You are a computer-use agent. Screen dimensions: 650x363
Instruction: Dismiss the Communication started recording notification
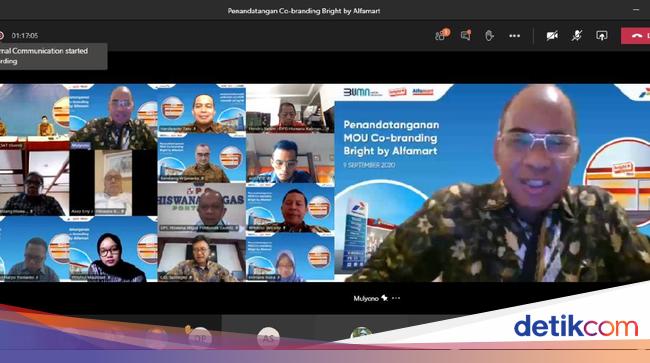pos(53,56)
